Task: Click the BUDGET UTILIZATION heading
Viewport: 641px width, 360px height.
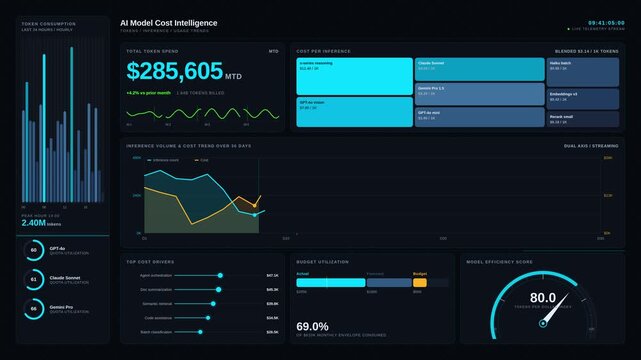Action: tap(323, 262)
